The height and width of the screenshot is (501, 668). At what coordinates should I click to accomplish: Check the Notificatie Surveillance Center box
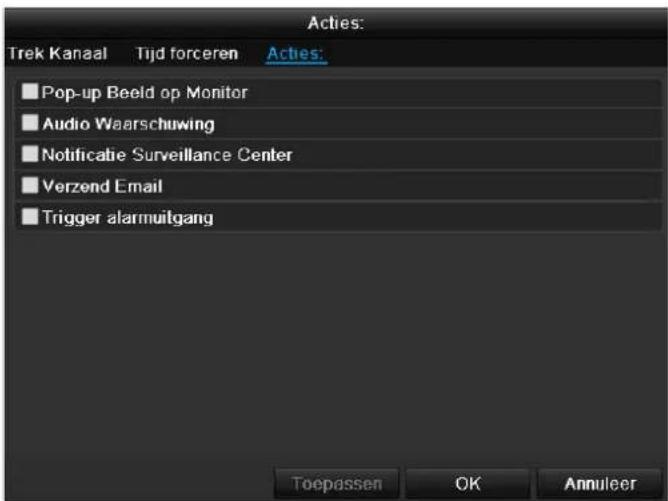point(30,154)
